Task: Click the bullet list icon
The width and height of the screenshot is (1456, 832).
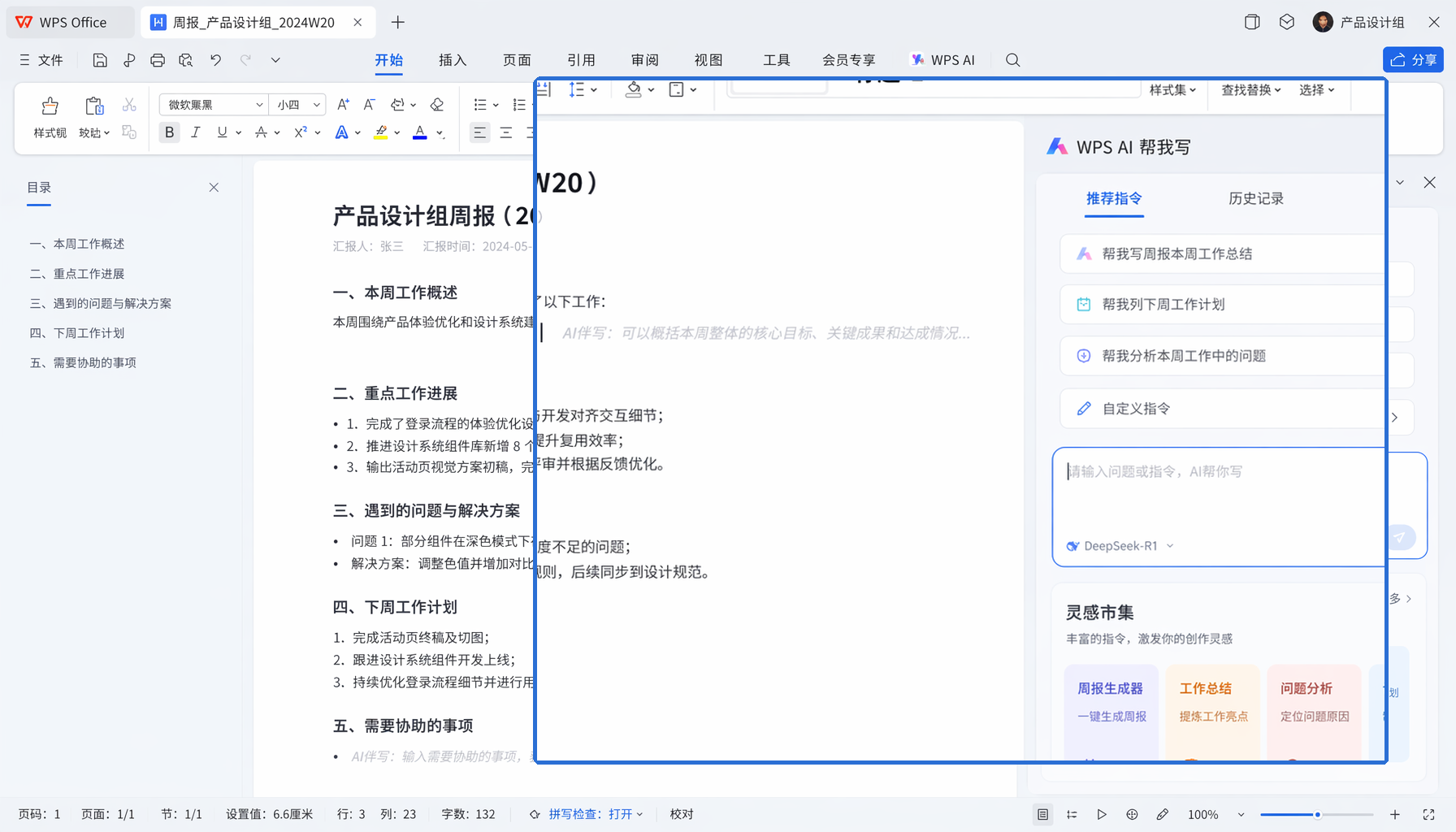Action: click(x=480, y=105)
